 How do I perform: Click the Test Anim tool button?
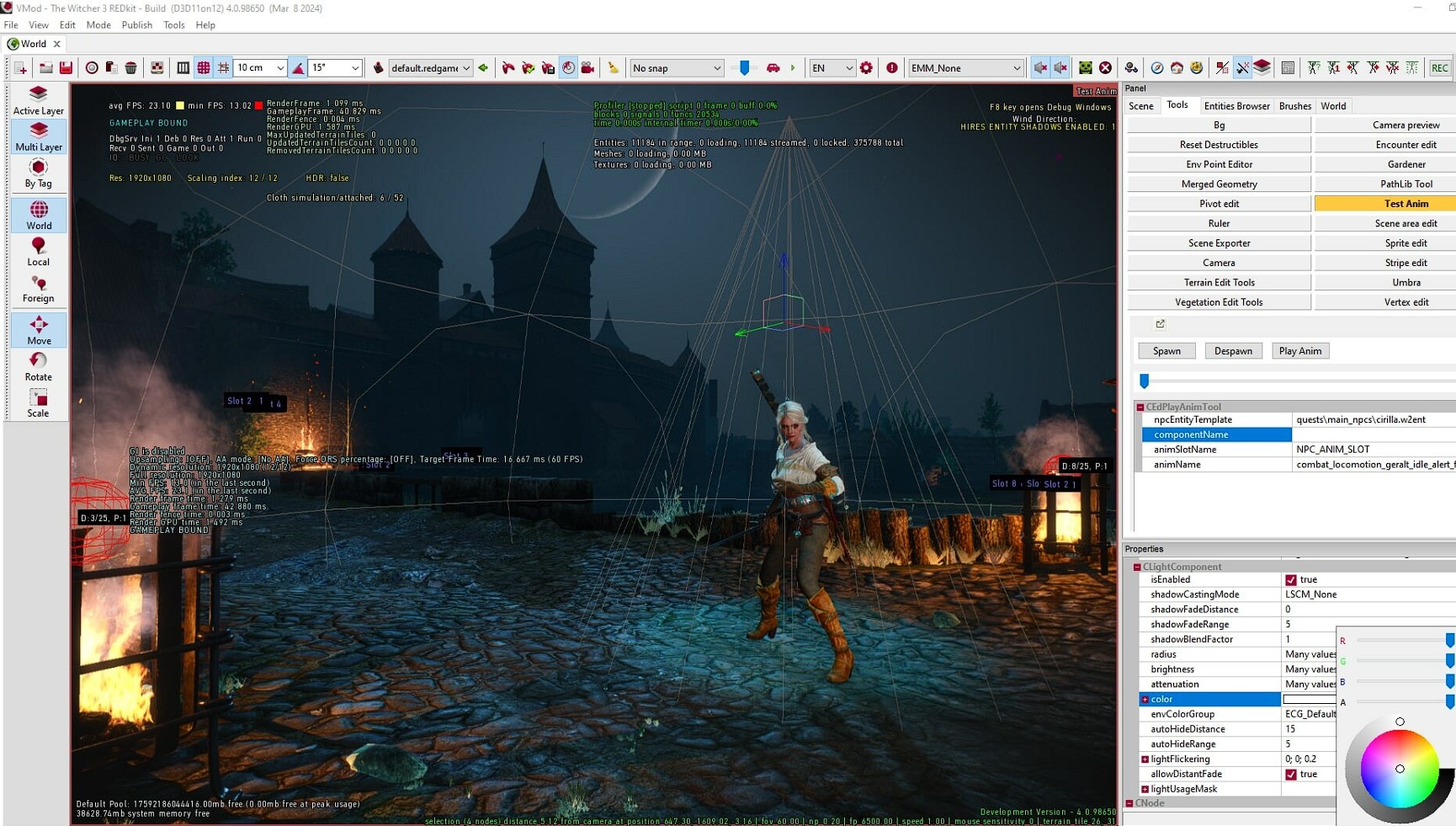pos(1385,204)
